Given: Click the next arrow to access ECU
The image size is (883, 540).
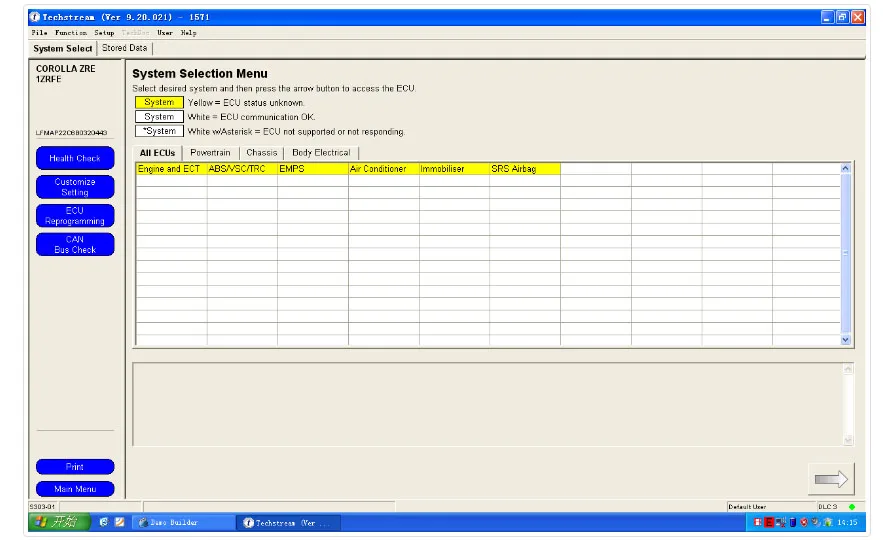Looking at the screenshot, I should tap(831, 479).
